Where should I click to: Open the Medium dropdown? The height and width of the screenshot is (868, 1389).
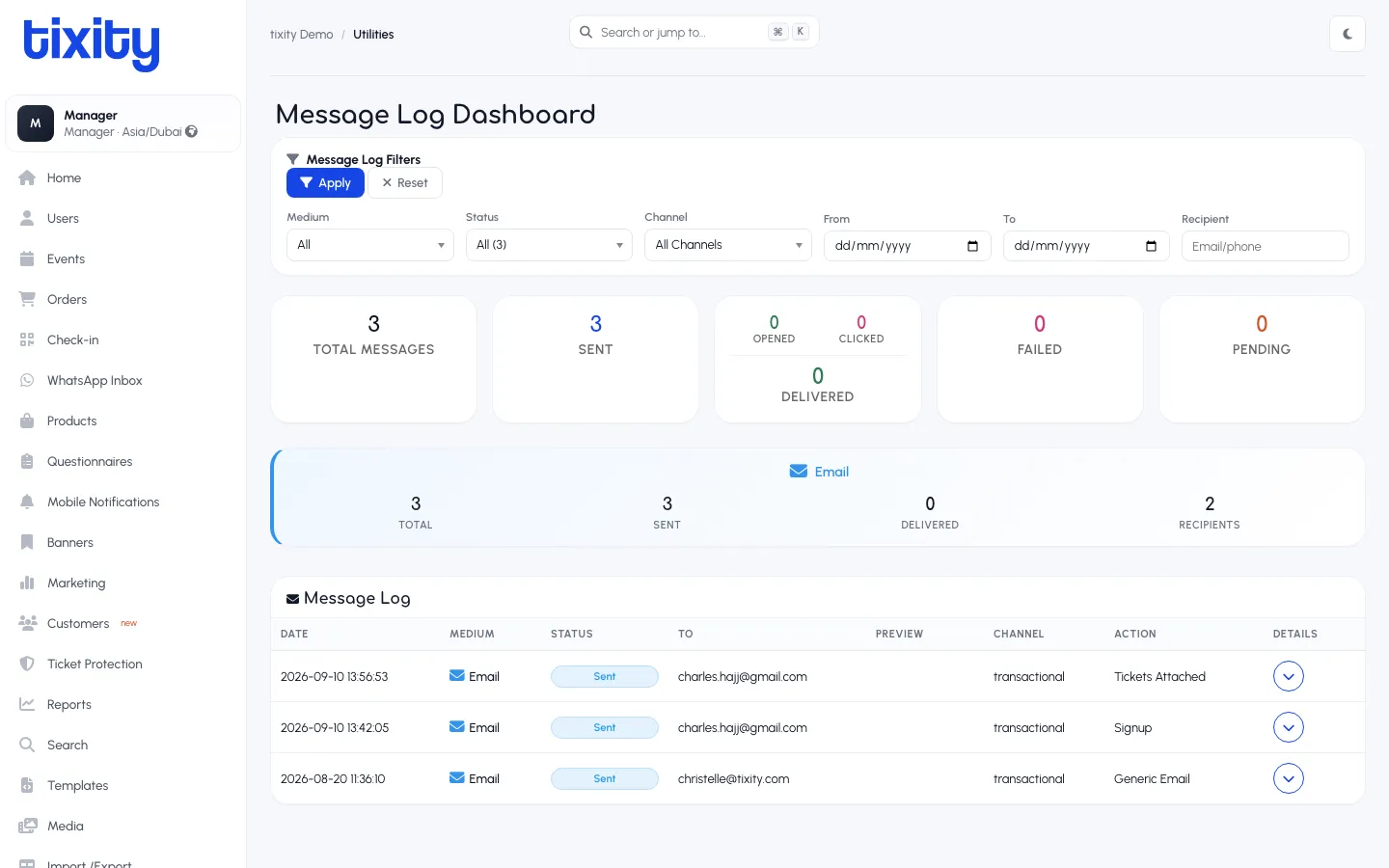click(370, 245)
